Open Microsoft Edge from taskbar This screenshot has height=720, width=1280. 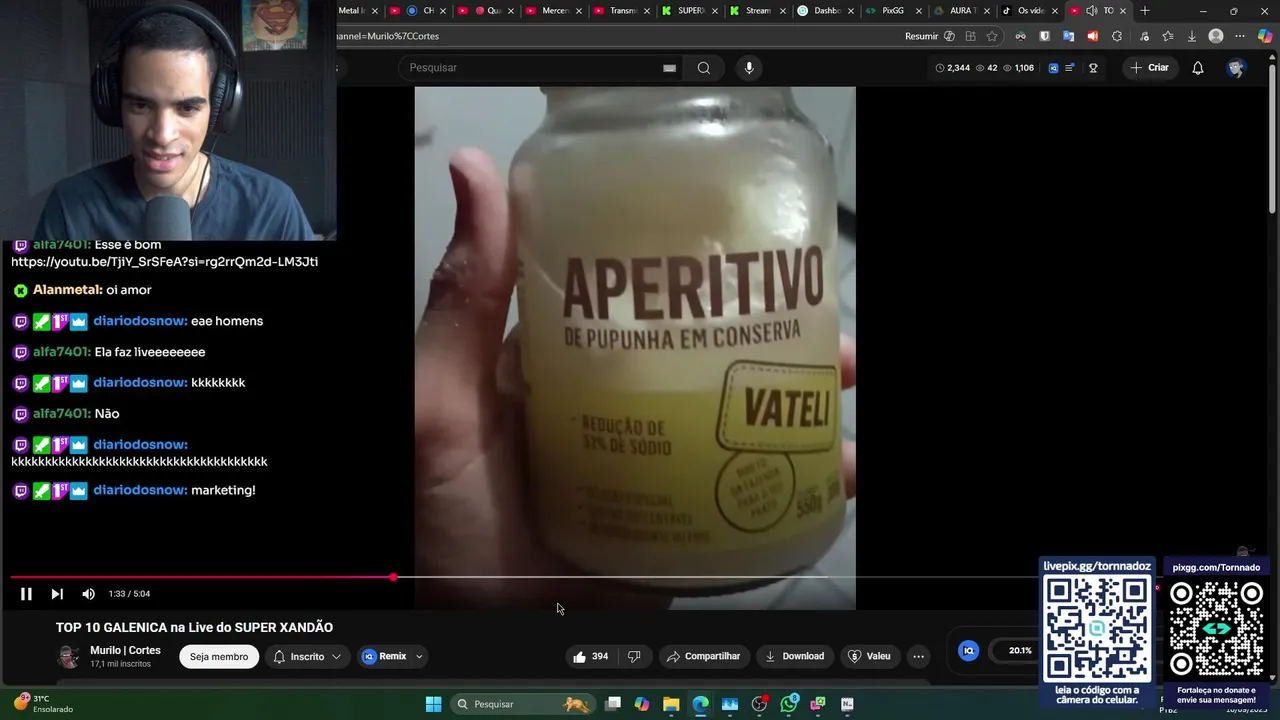point(700,705)
